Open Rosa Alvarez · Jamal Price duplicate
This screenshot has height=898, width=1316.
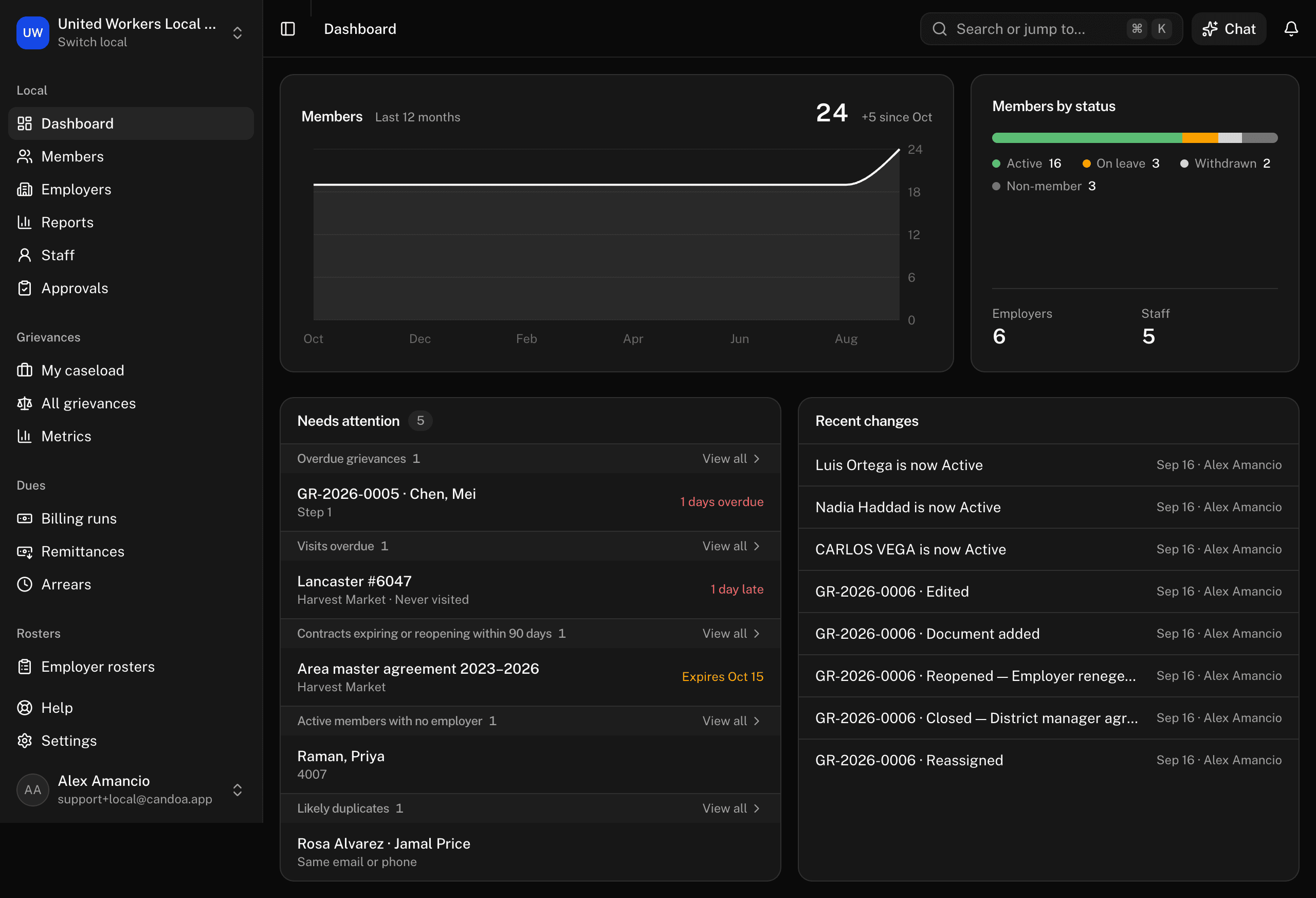pyautogui.click(x=530, y=852)
